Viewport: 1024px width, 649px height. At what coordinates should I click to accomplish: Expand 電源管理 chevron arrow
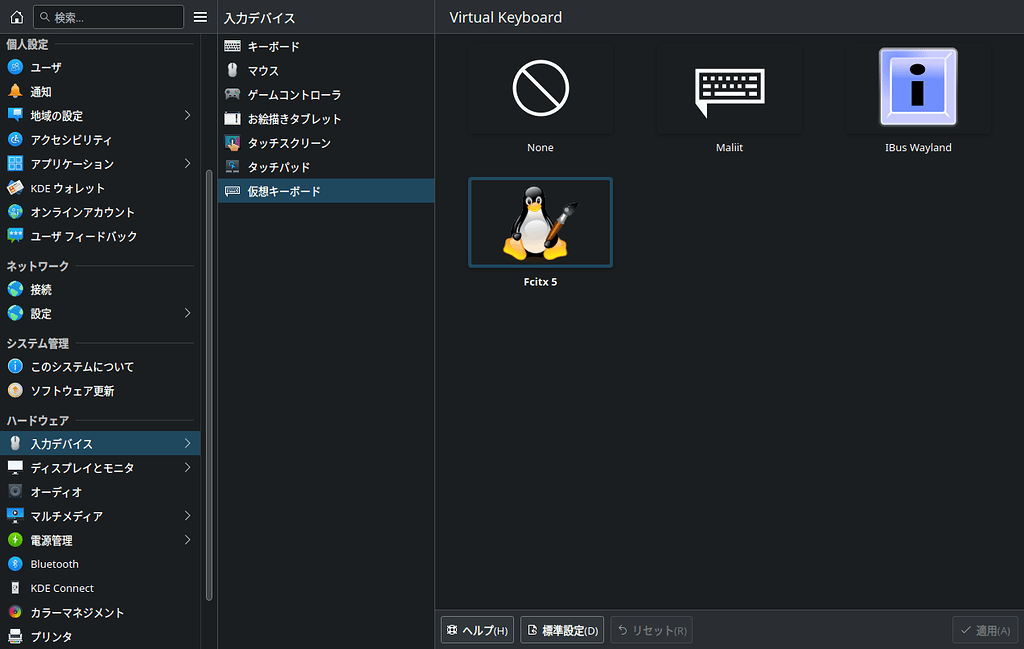(x=187, y=540)
